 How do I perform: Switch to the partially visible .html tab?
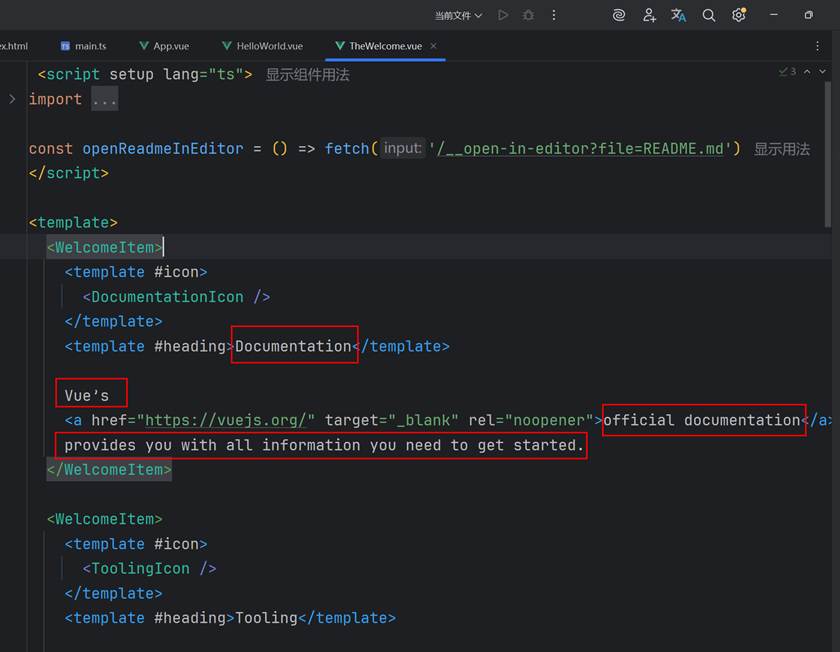click(14, 46)
